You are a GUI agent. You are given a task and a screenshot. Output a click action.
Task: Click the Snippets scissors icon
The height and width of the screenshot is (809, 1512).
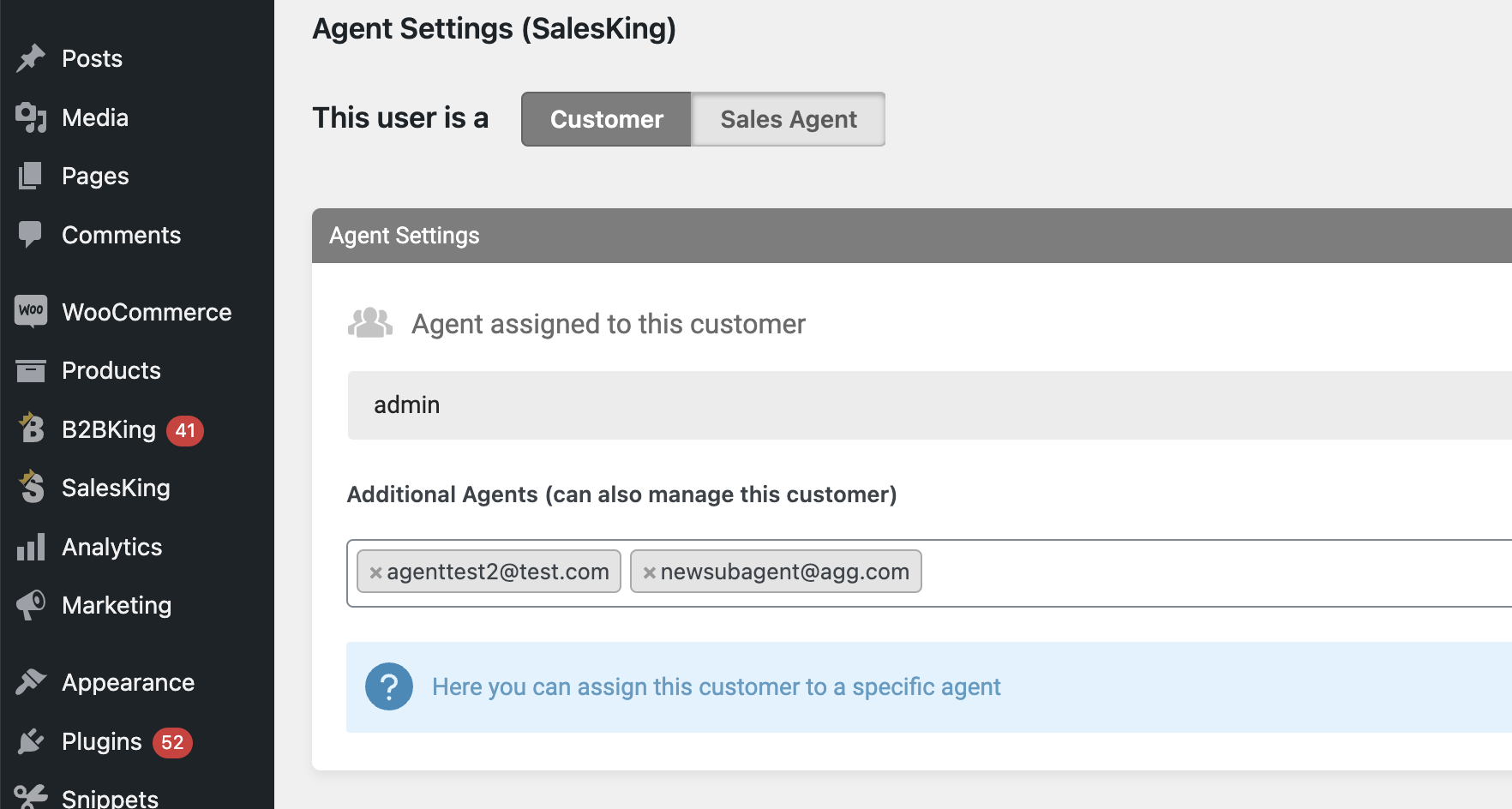(x=31, y=797)
